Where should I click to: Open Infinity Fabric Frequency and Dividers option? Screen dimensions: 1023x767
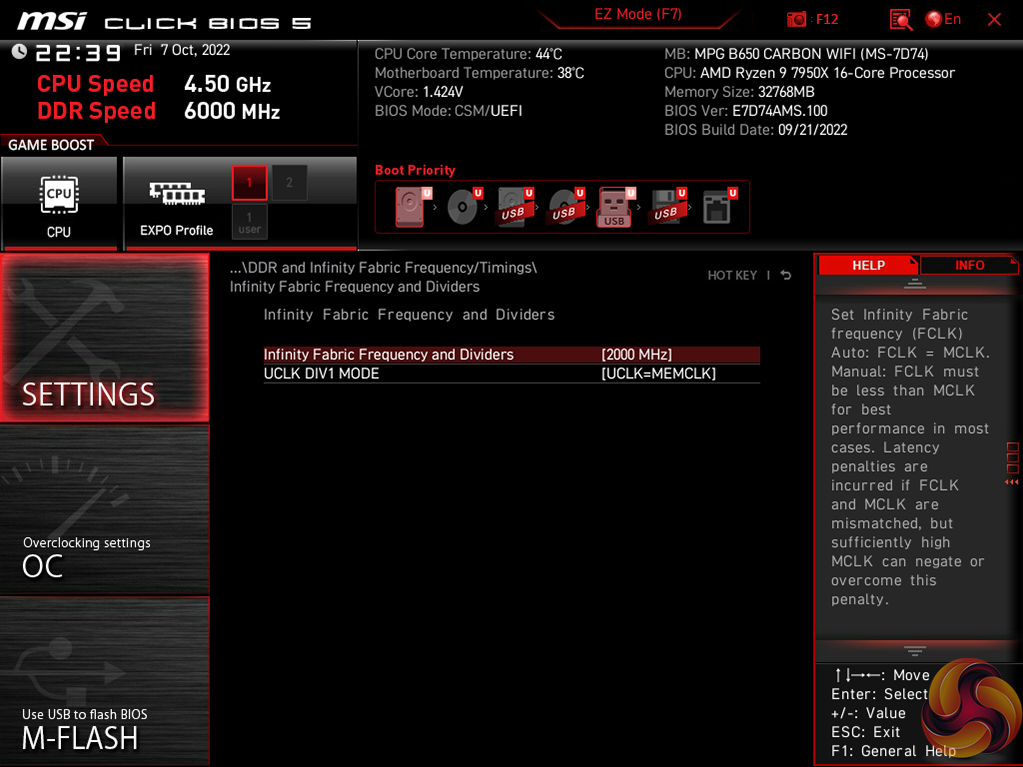pyautogui.click(x=512, y=354)
